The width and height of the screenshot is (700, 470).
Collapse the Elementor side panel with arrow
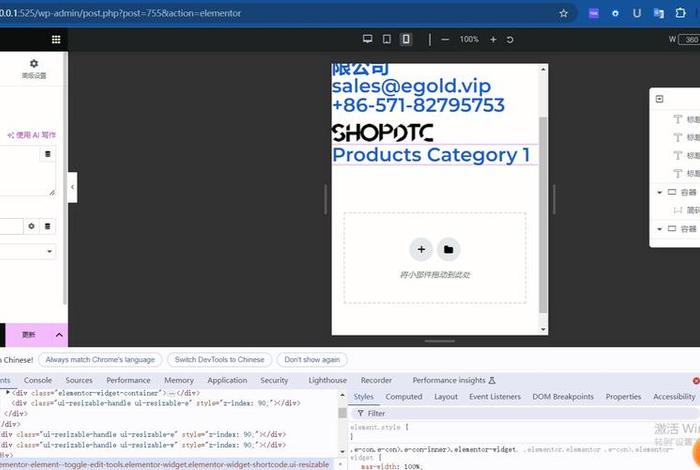click(72, 187)
